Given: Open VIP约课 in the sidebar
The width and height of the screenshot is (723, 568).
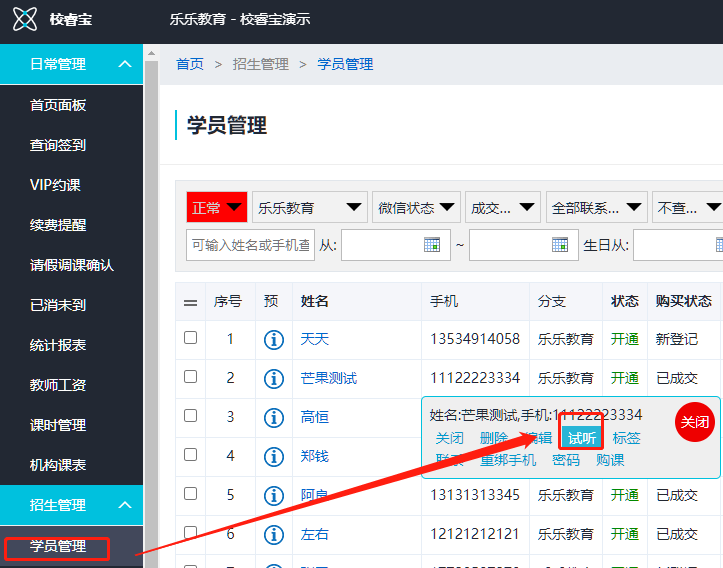Looking at the screenshot, I should point(55,185).
